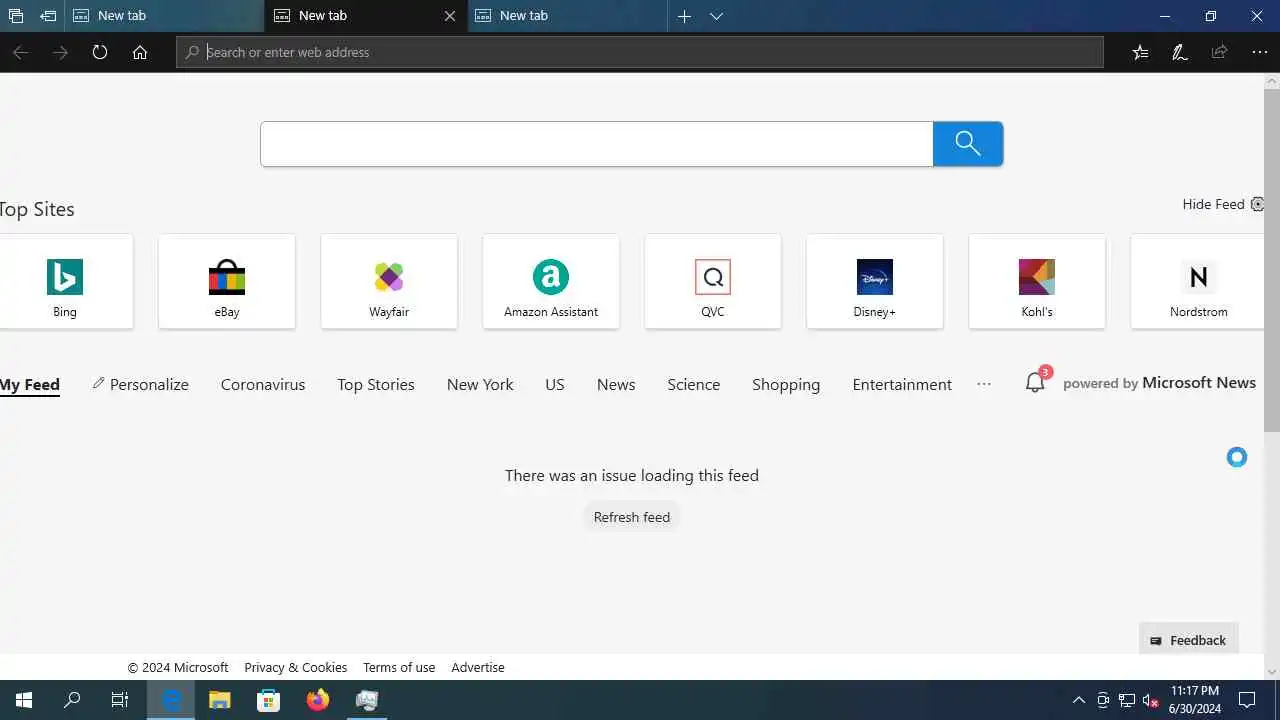Open the Windows Start menu
Screen dimensions: 1280x720
[24, 700]
